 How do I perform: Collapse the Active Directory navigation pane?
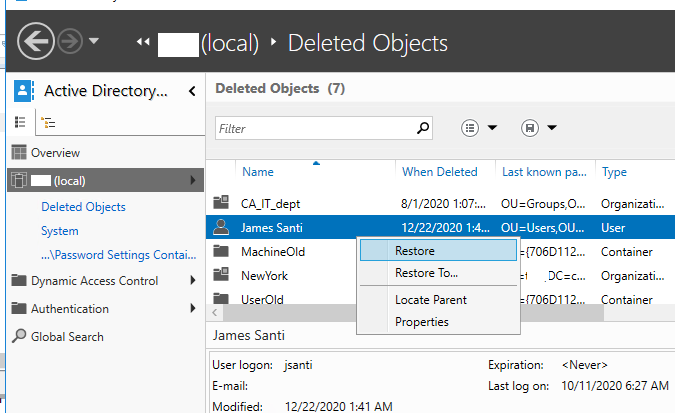click(x=191, y=91)
